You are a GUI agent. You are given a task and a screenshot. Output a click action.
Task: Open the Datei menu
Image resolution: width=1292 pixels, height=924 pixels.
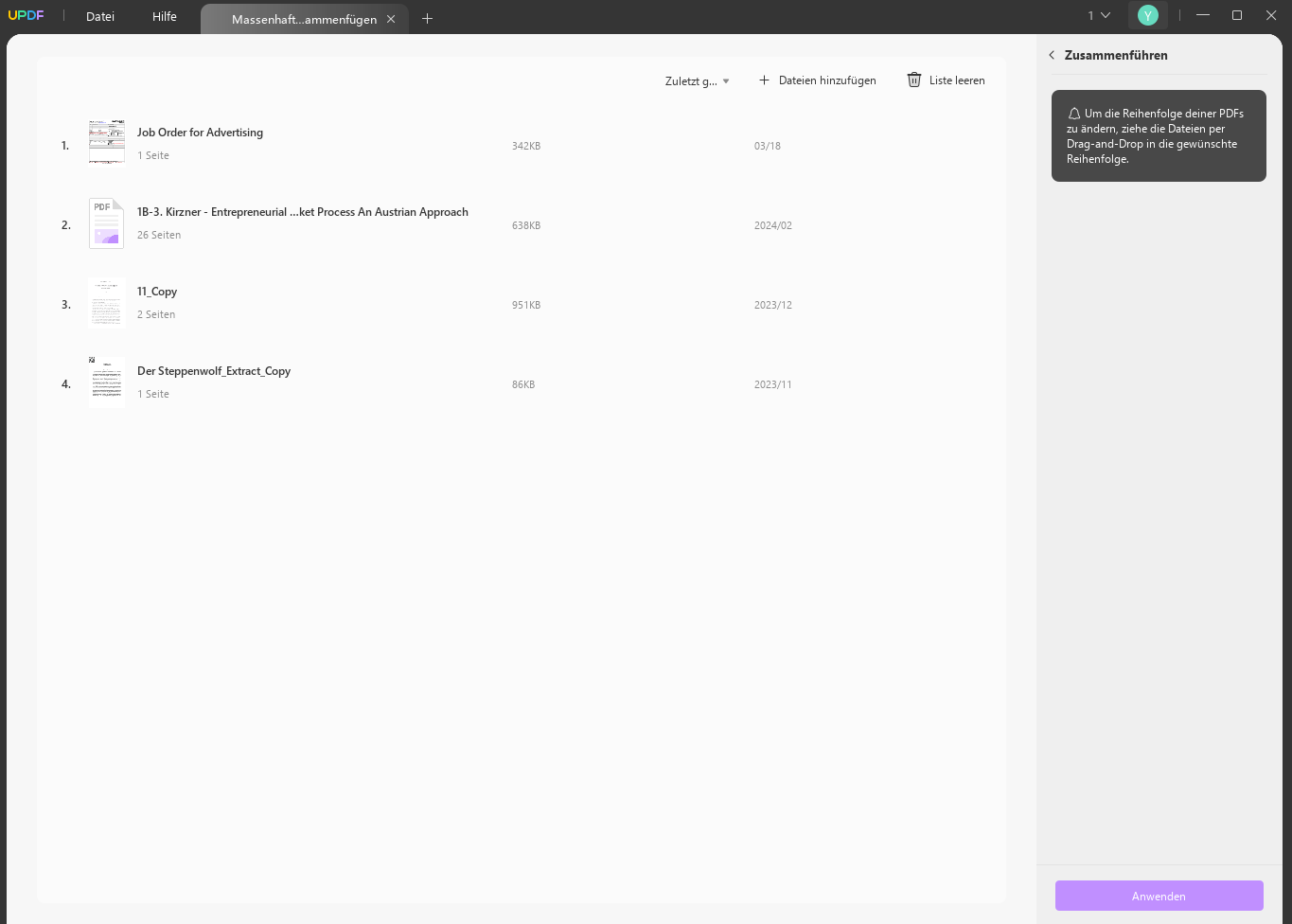tap(99, 16)
